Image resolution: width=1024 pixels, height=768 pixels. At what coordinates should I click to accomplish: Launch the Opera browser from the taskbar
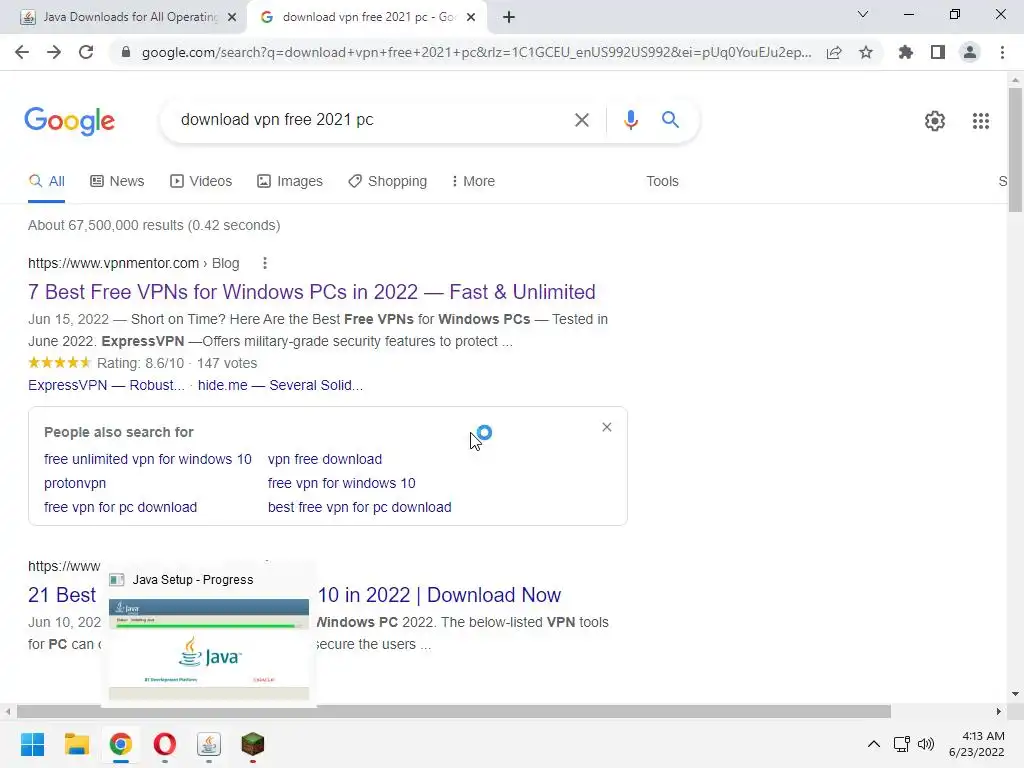[165, 744]
